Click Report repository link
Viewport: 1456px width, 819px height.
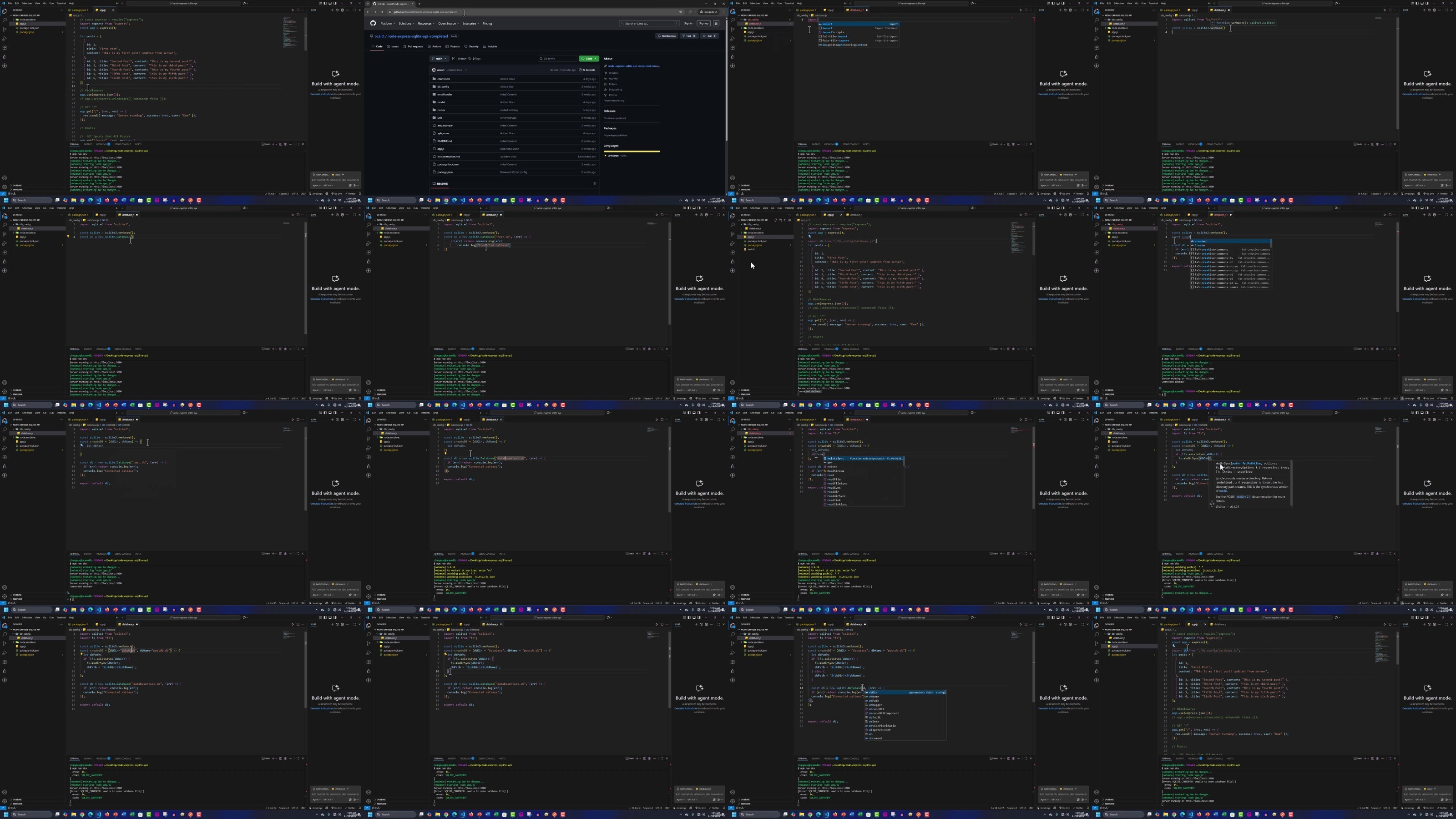click(x=614, y=101)
